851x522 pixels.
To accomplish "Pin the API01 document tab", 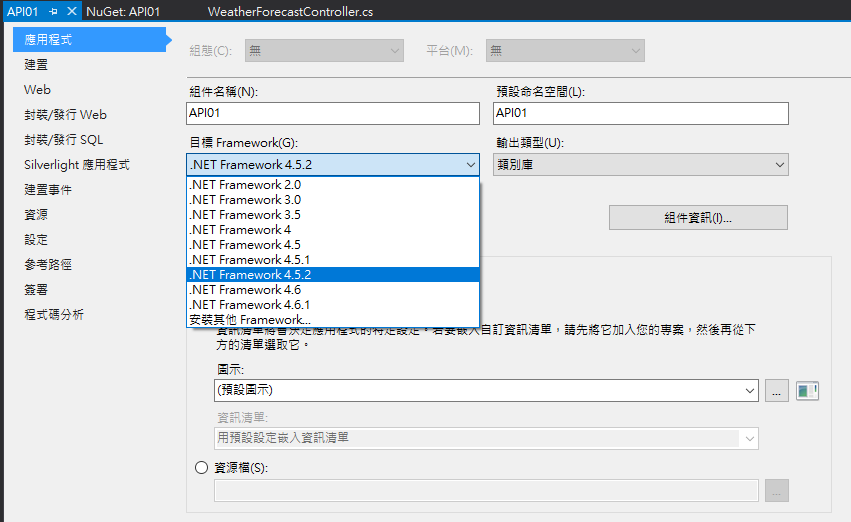I will [53, 11].
